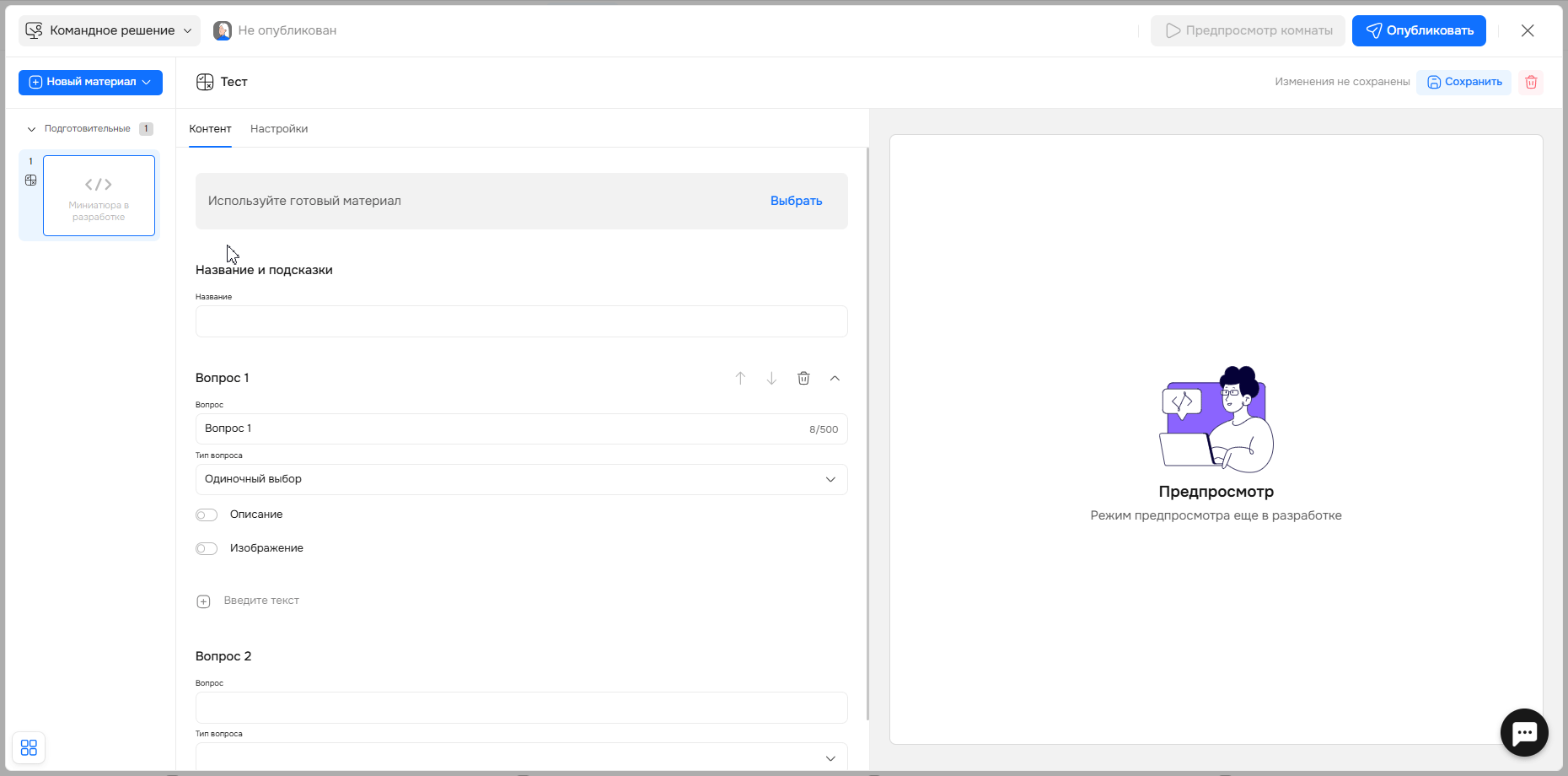Collapse the Подготовительные group
Viewport: 1568px width, 776px height.
pyautogui.click(x=32, y=129)
